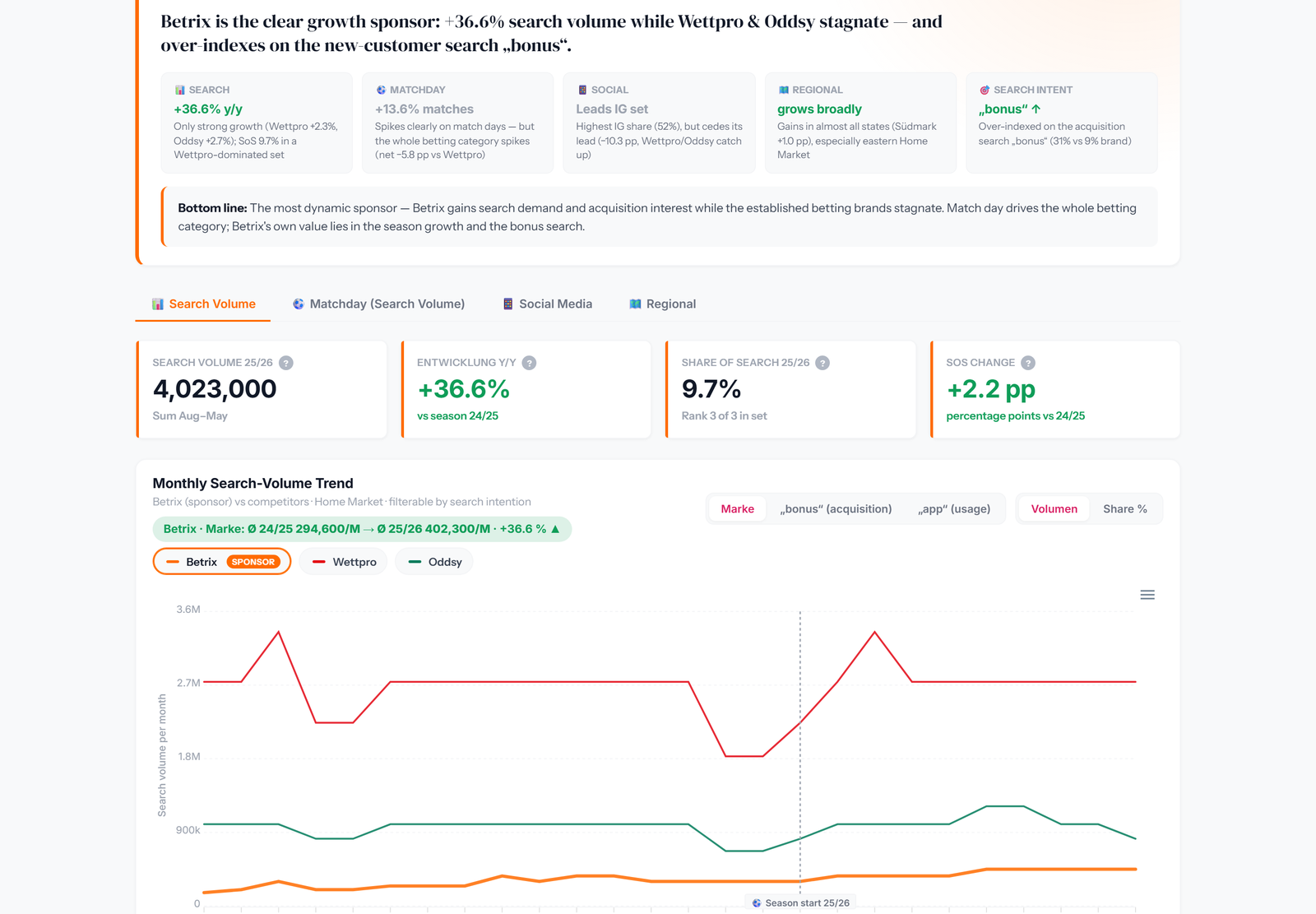
Task: Click the Regional summary card
Action: 860,123
